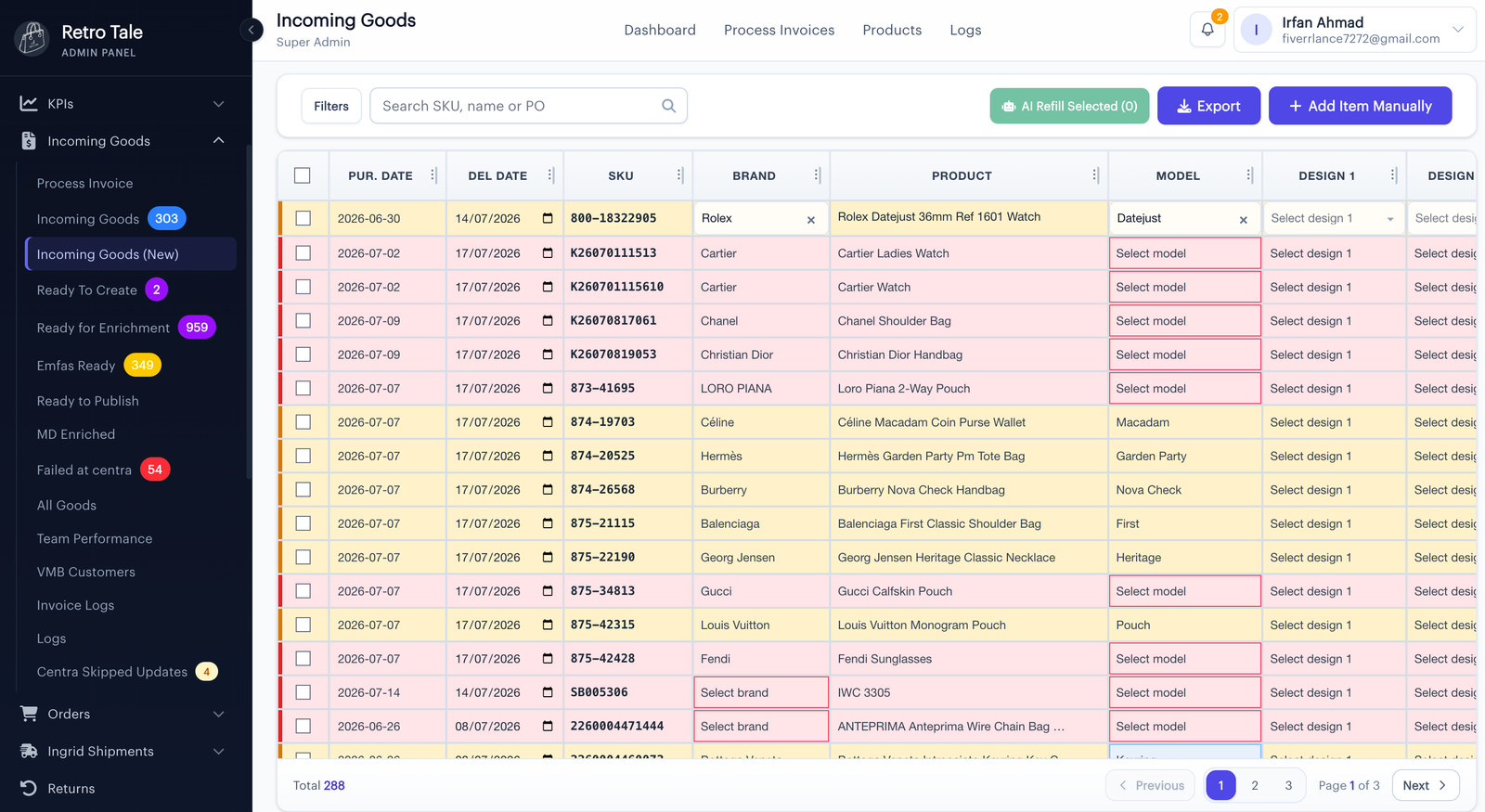
Task: Click the Orders cart icon
Action: pyautogui.click(x=29, y=714)
